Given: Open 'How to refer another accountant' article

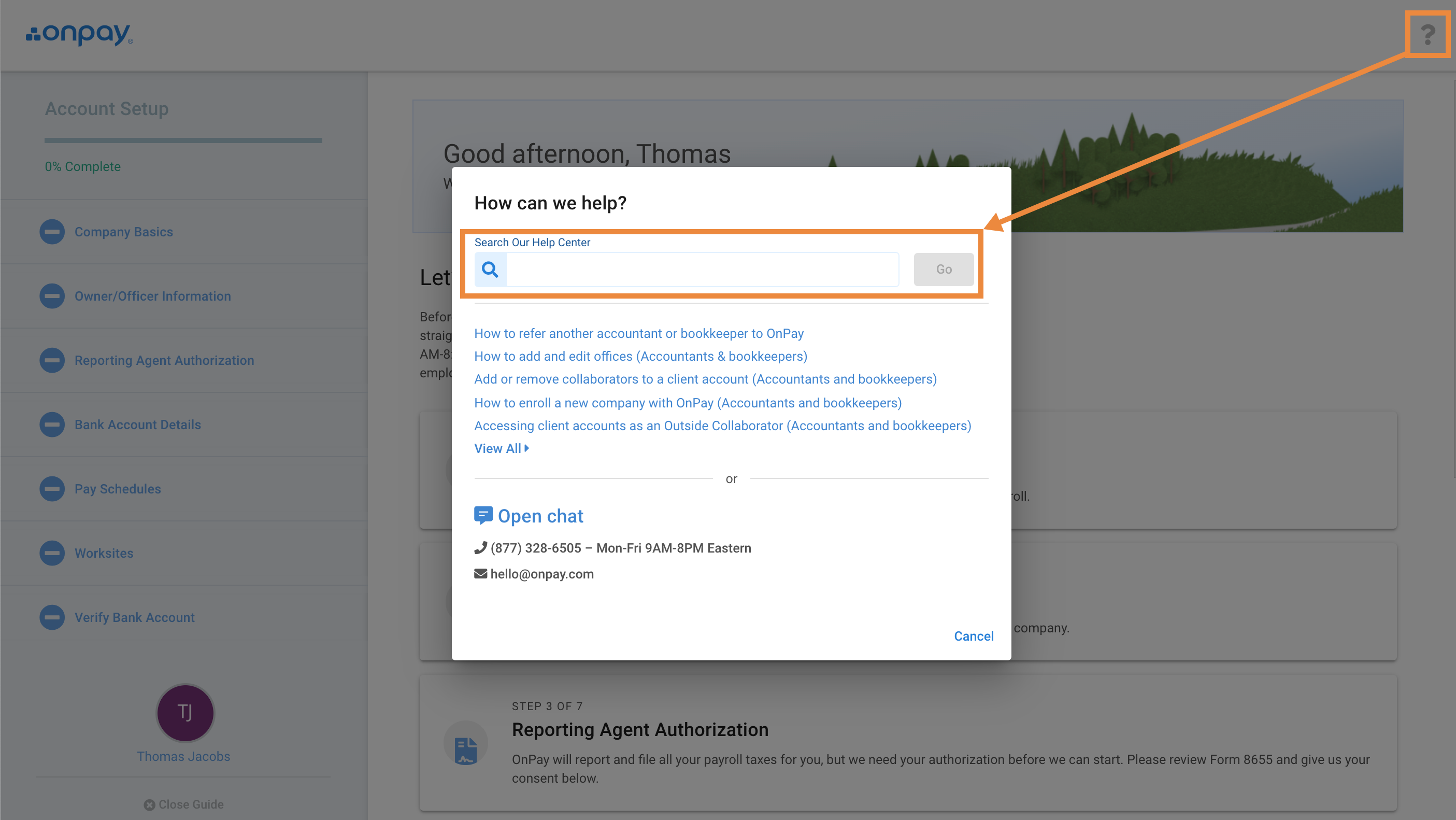Looking at the screenshot, I should coord(639,334).
